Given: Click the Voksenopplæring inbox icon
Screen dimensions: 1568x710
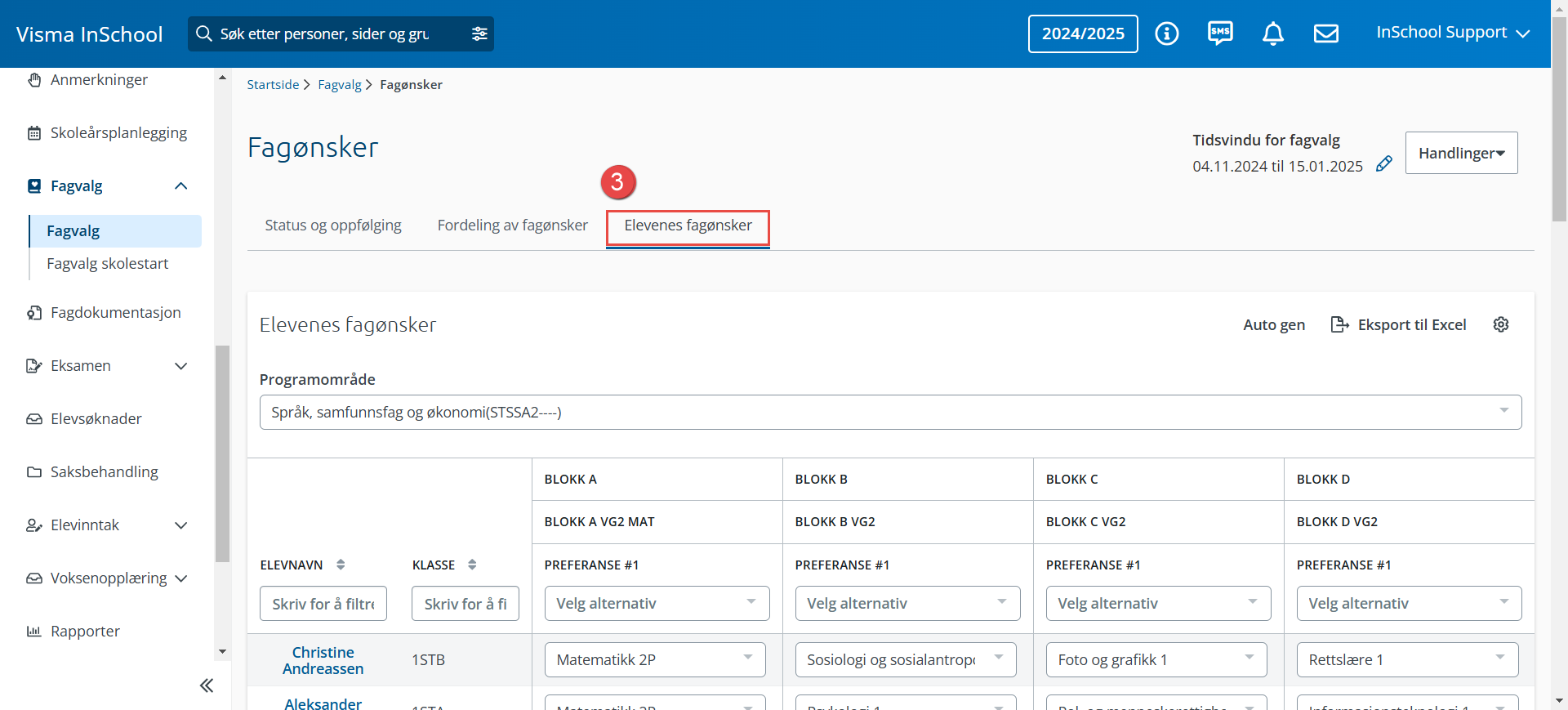Looking at the screenshot, I should (x=34, y=578).
